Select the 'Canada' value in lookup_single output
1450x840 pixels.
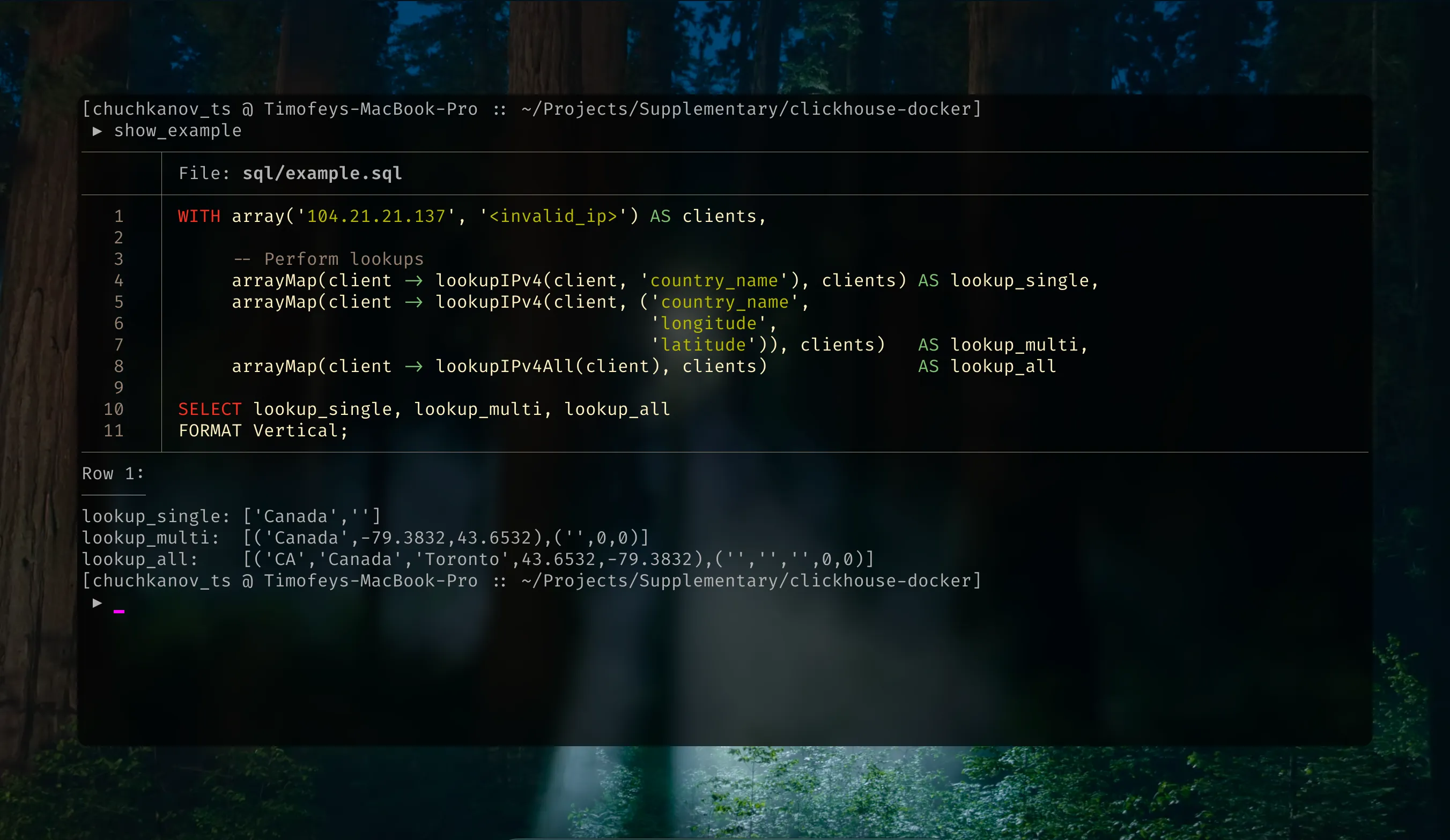click(x=297, y=516)
